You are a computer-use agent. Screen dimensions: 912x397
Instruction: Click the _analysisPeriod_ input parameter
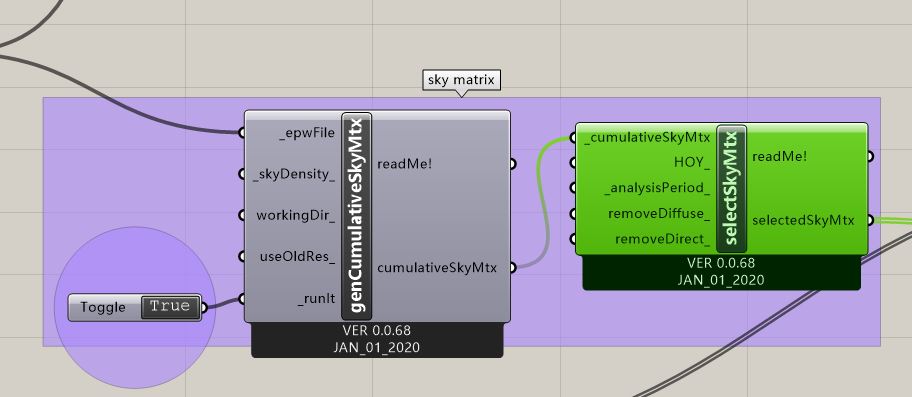[657, 188]
